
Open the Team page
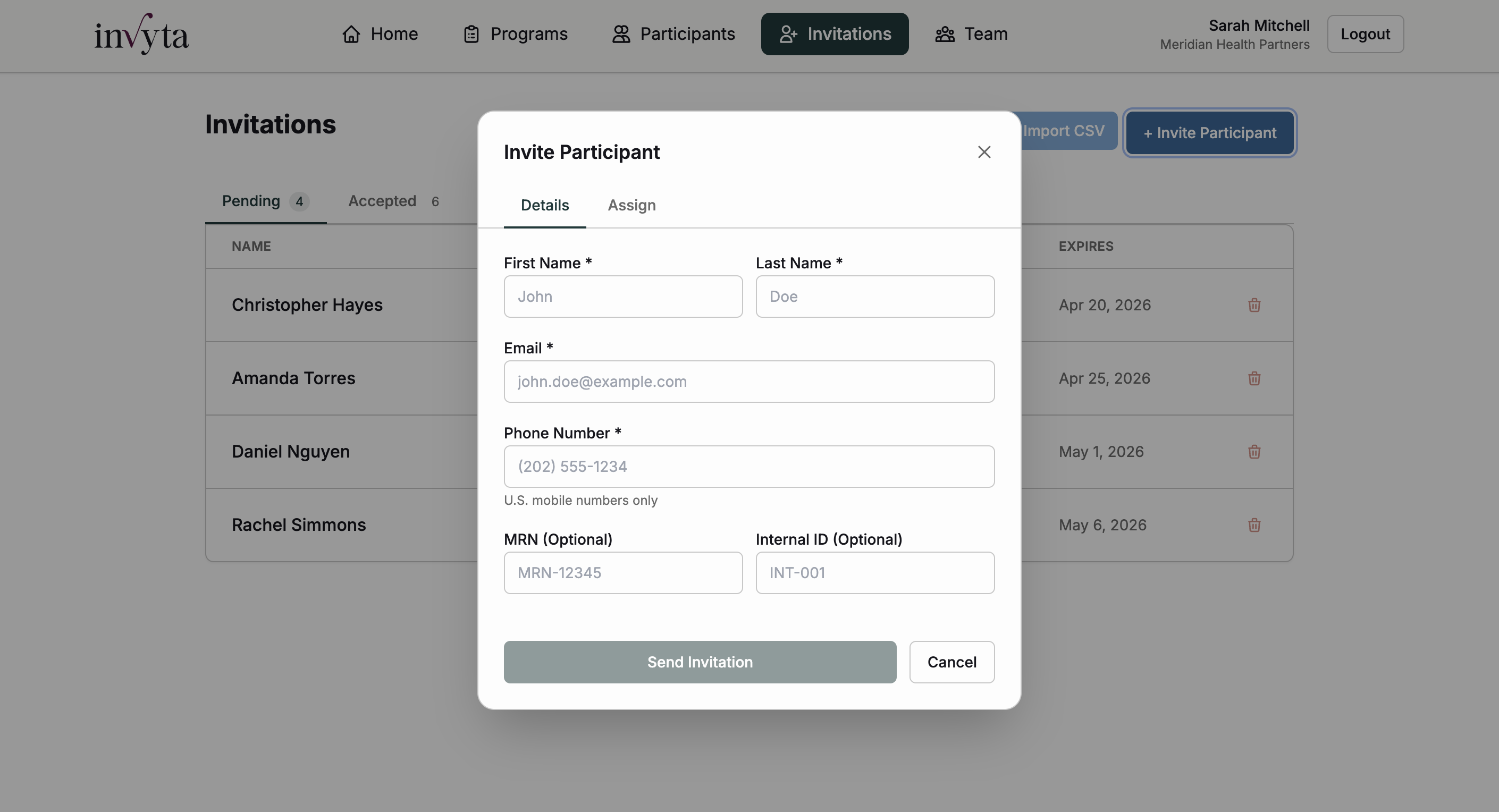[x=971, y=33]
